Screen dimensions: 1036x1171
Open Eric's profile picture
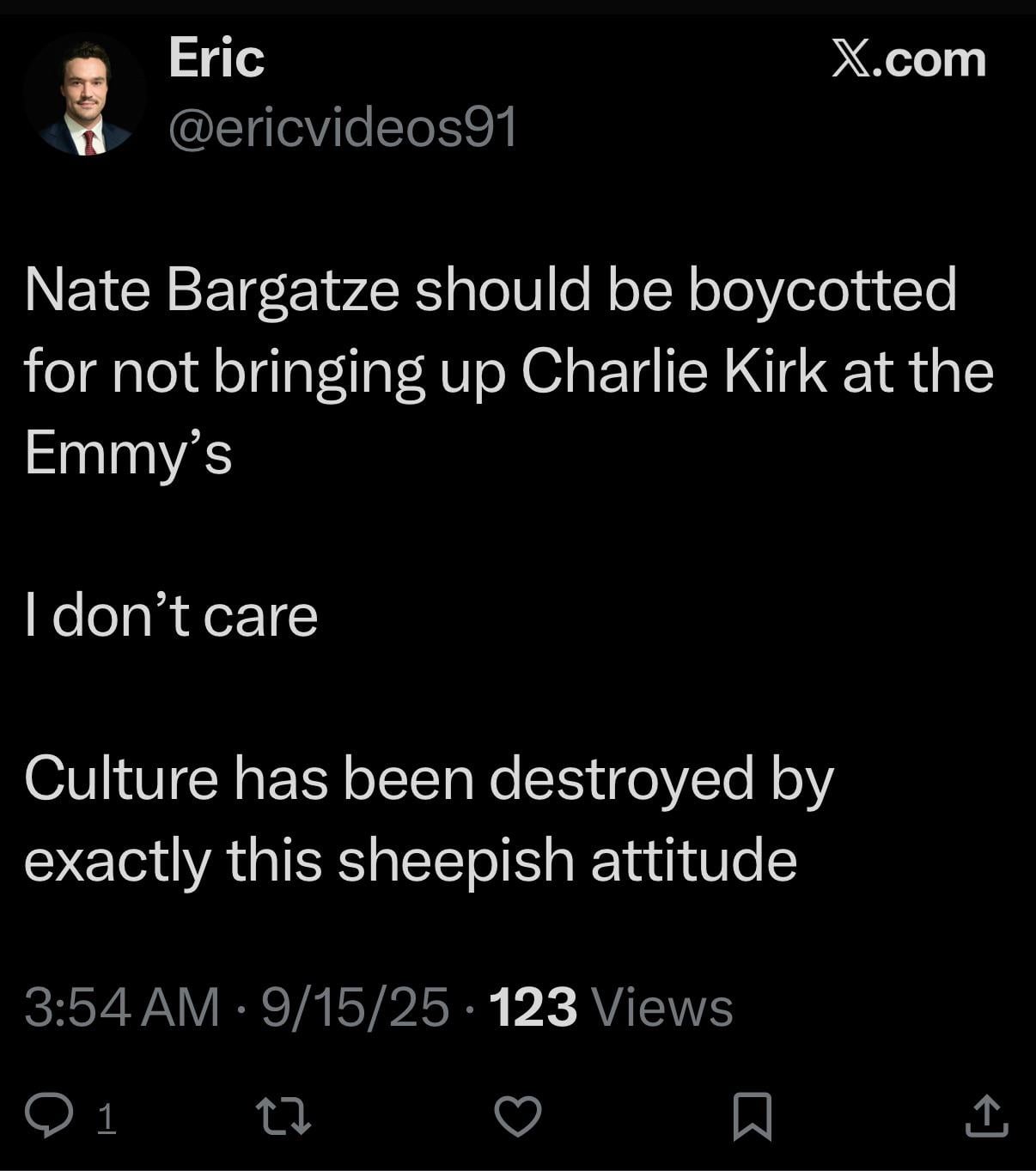point(84,95)
